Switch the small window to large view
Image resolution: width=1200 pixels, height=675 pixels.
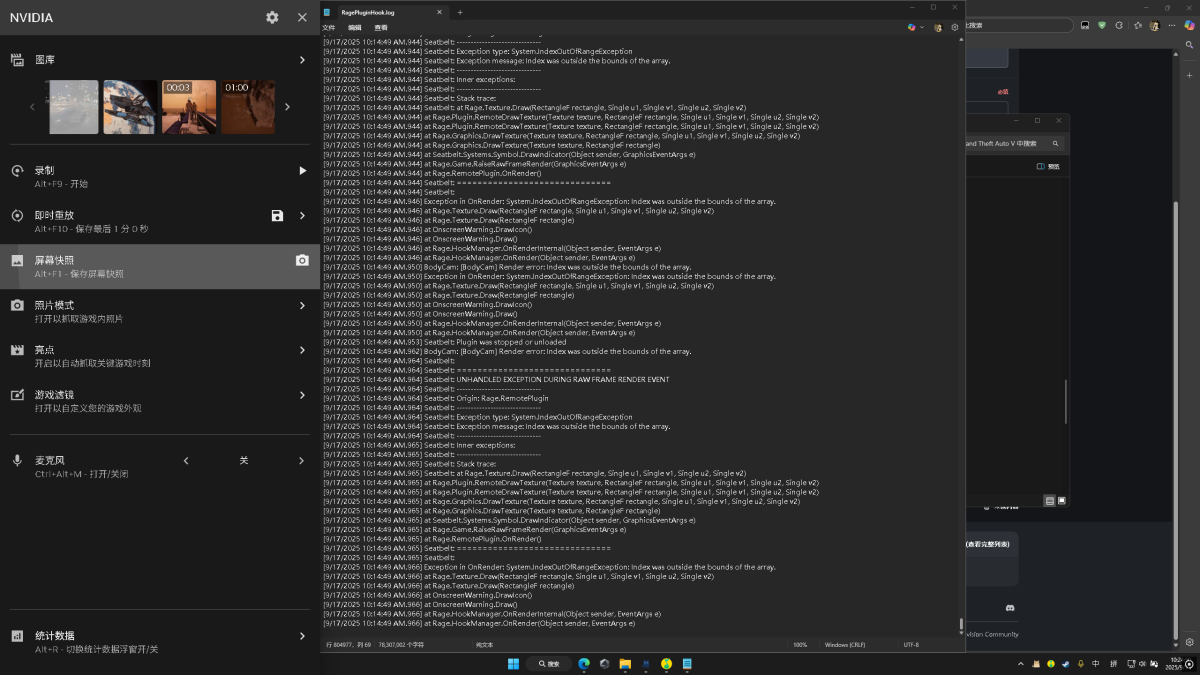point(1062,501)
